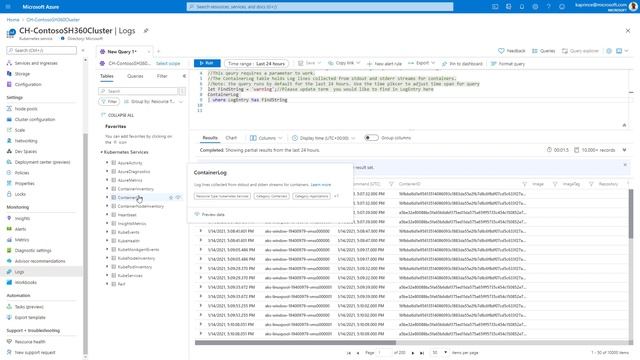Go to last results page

pos(422,353)
